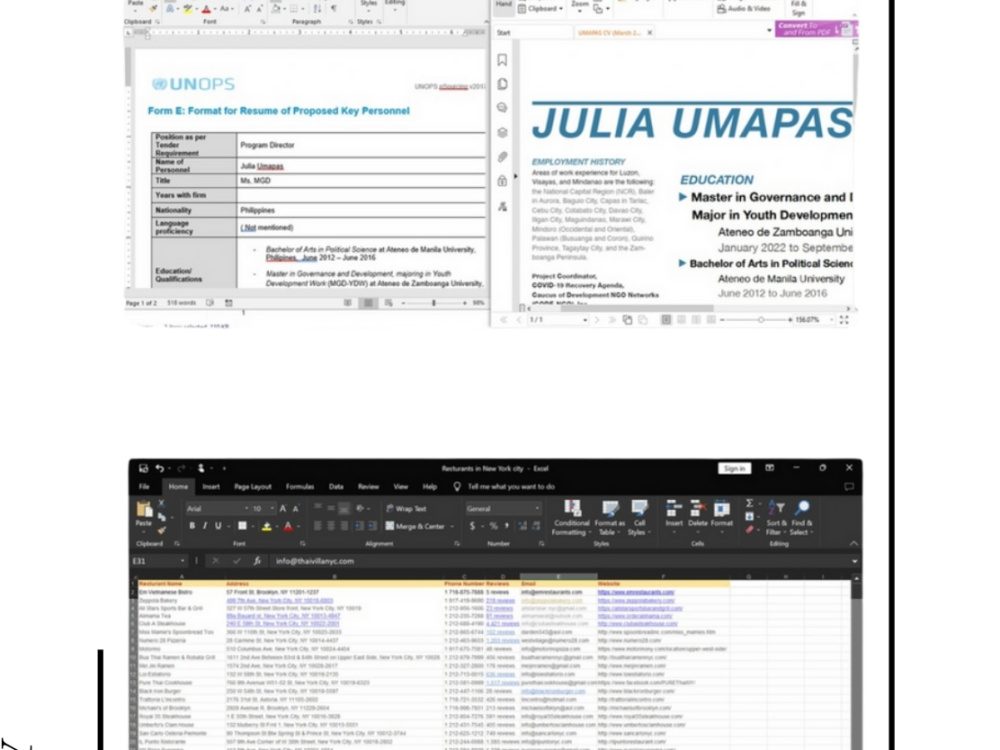
Task: Click the Bookmarks panel icon in PDF viewer
Action: (x=503, y=60)
